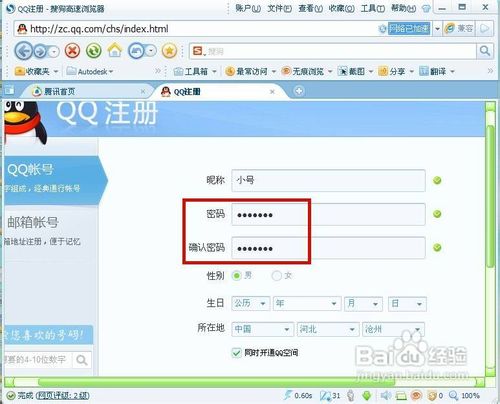Viewport: 500px width, 404px height.
Task: Click the 确认密码 confirm password field
Action: coord(328,248)
